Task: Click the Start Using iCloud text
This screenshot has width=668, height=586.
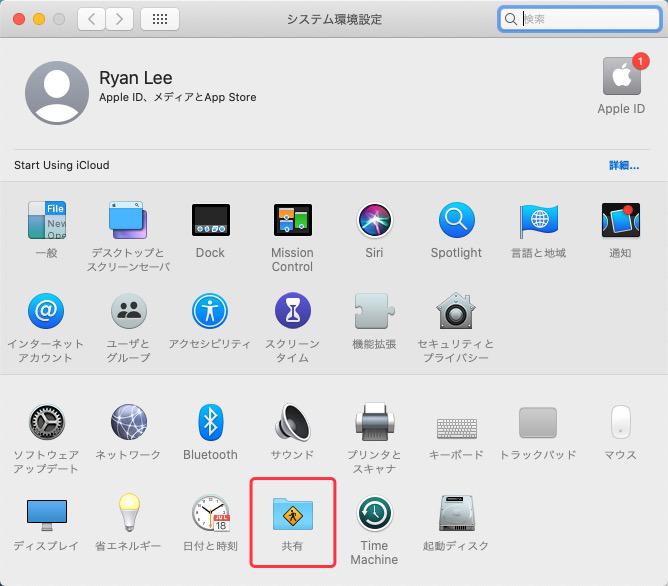Action: pos(62,165)
